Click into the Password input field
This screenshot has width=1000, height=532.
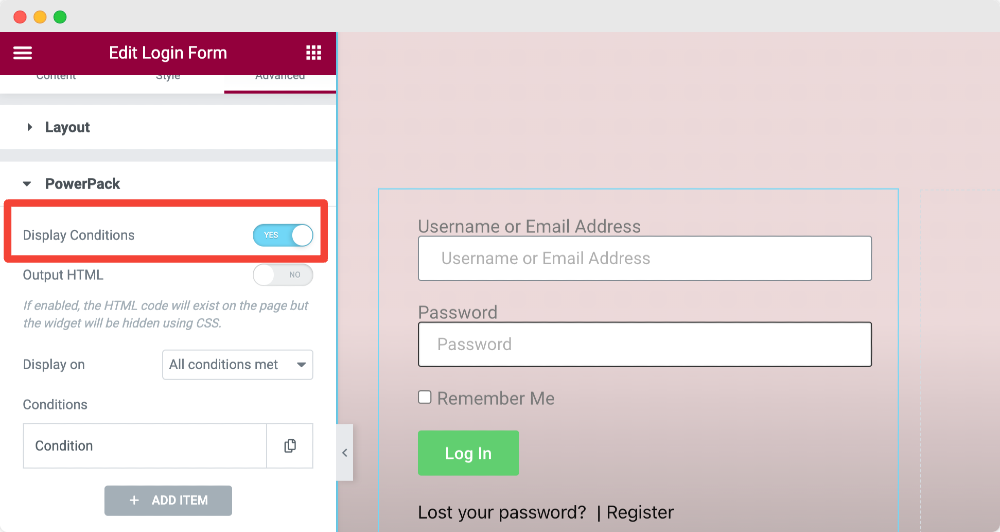645,344
